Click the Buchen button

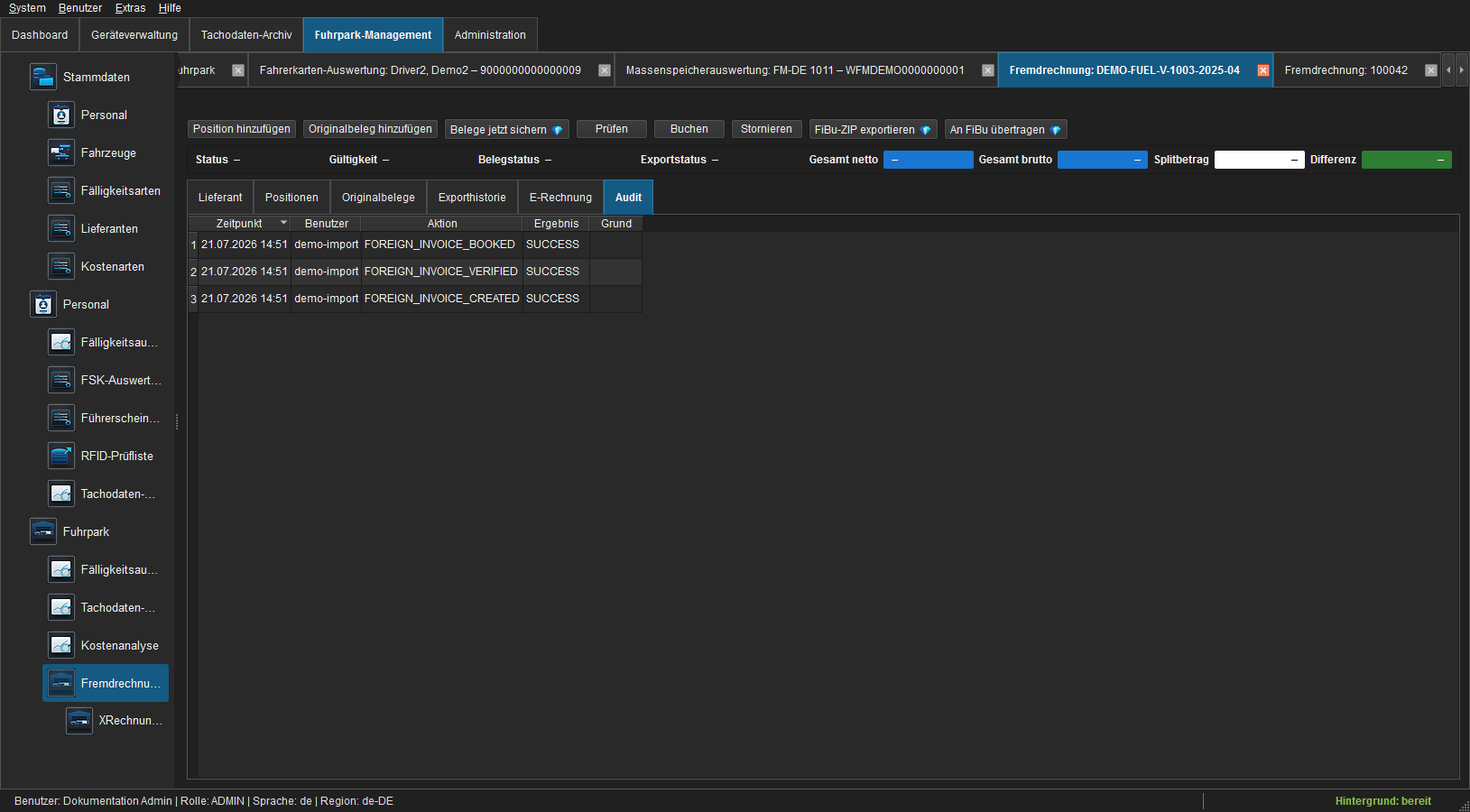click(689, 129)
